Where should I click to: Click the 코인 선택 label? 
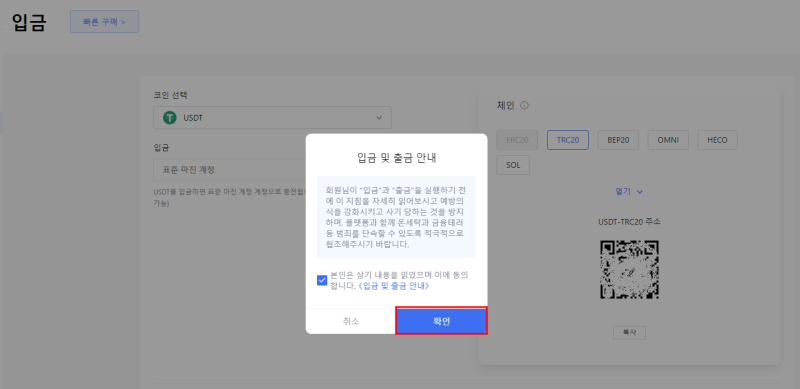[x=170, y=95]
